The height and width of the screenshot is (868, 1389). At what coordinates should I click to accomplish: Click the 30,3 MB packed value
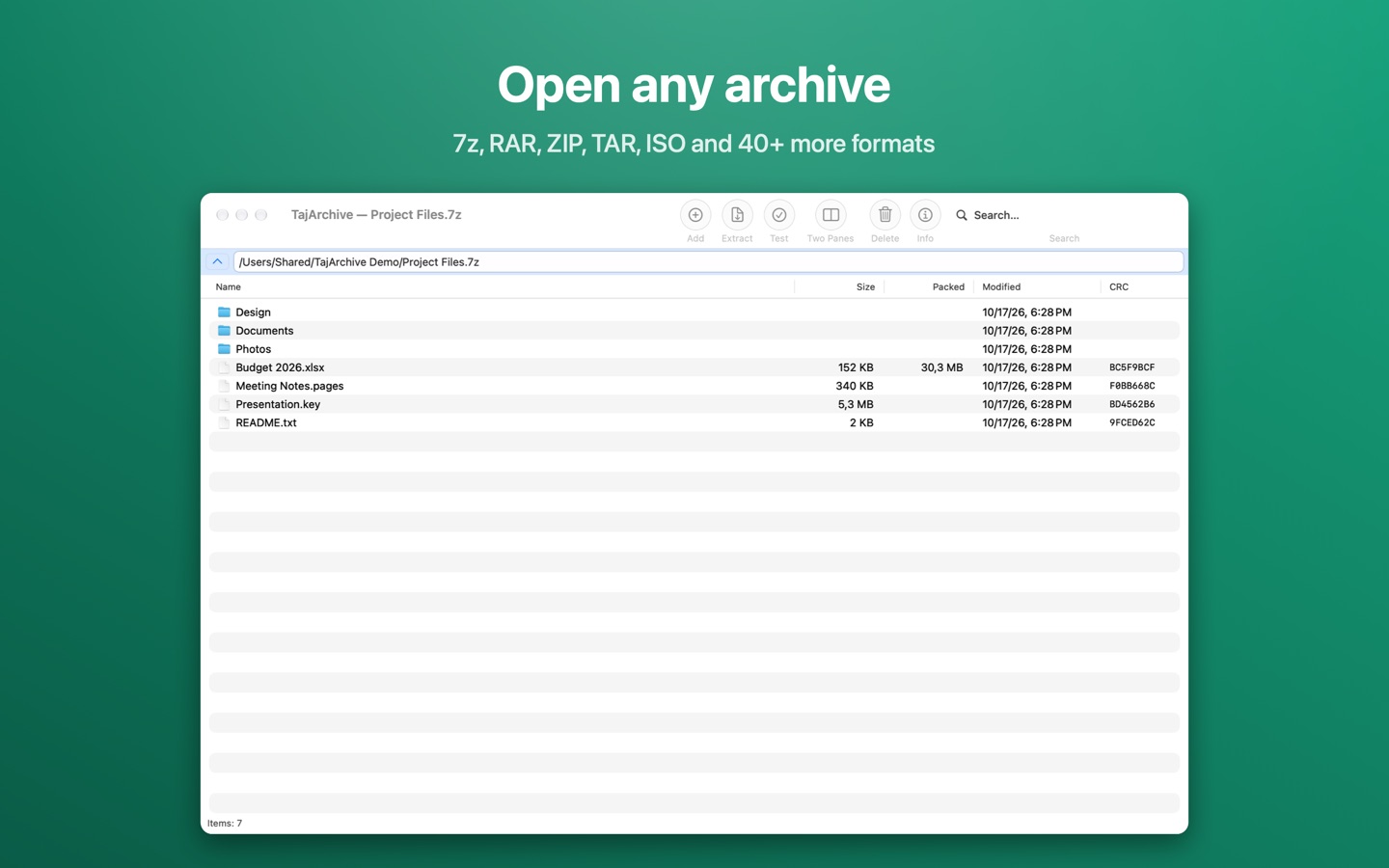coord(941,367)
